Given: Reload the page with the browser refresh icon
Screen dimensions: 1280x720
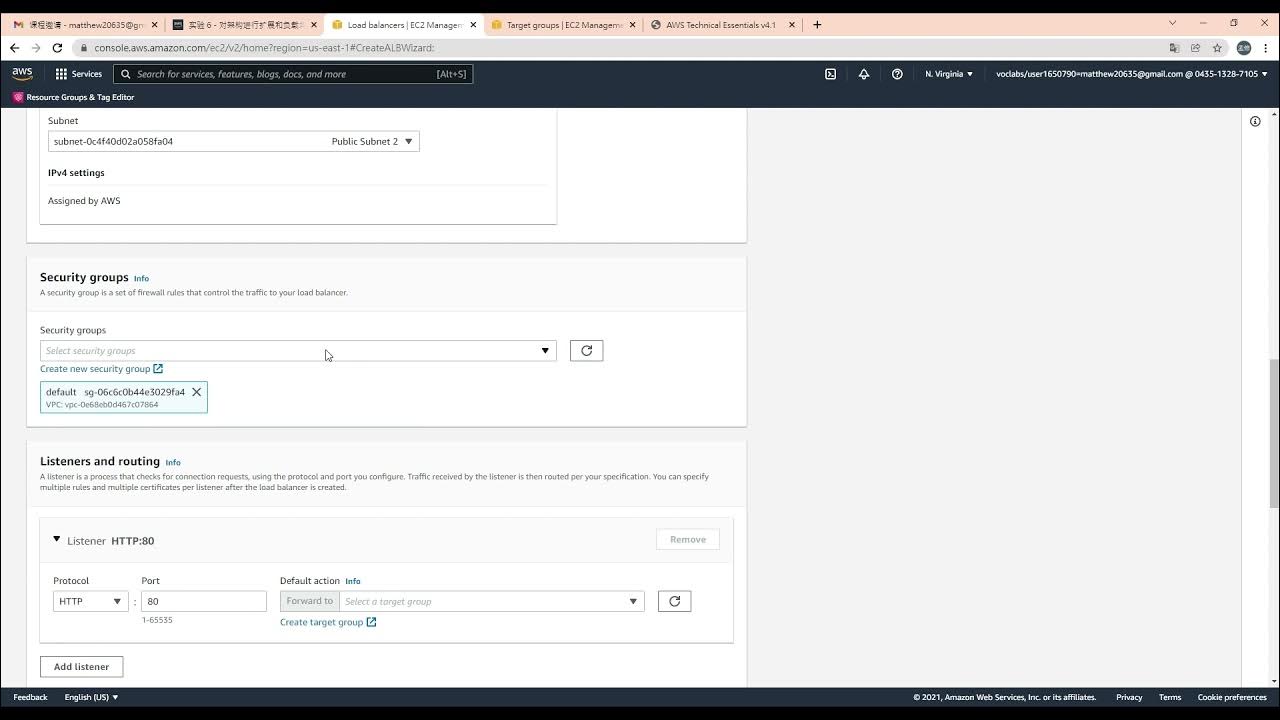Looking at the screenshot, I should [57, 48].
